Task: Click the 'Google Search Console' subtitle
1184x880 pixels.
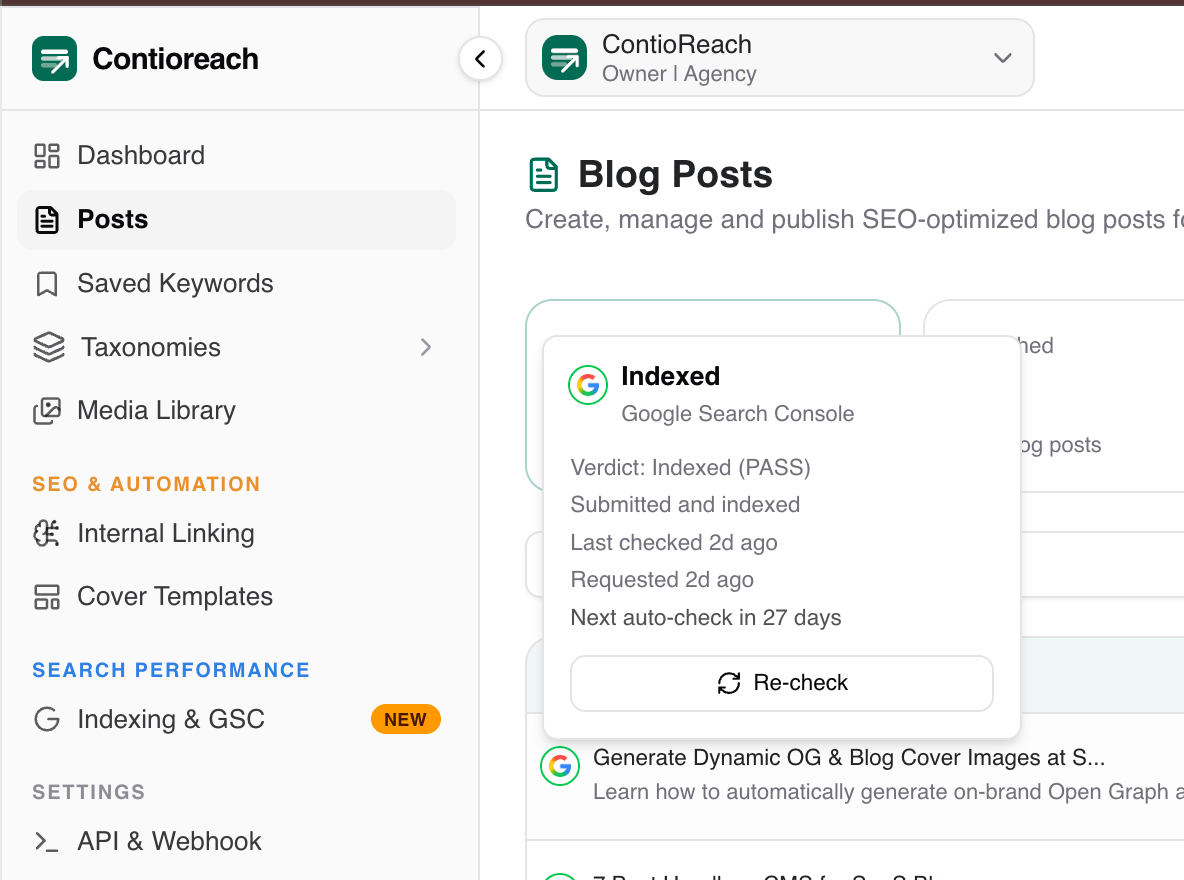Action: click(x=737, y=414)
